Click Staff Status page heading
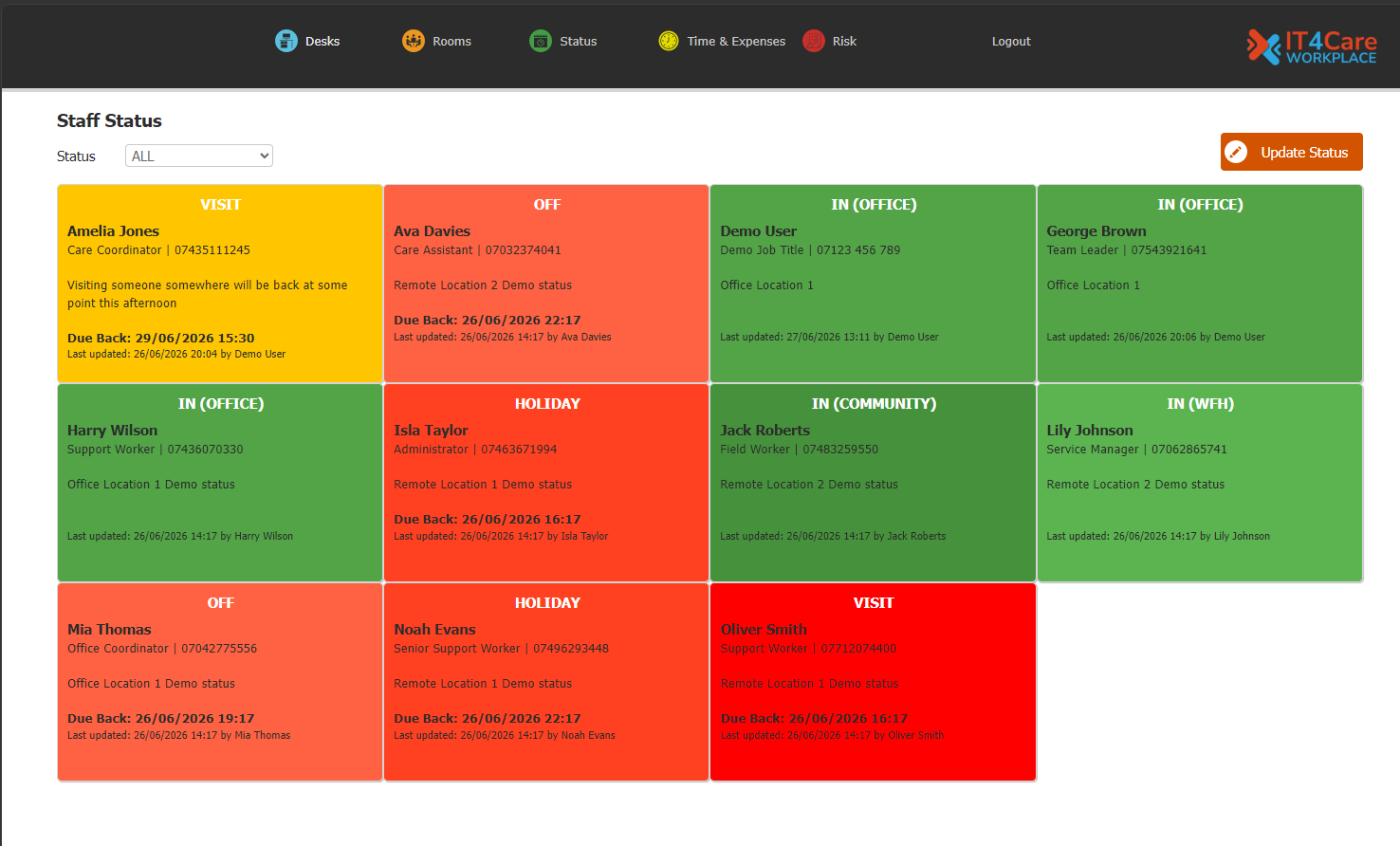 tap(109, 120)
